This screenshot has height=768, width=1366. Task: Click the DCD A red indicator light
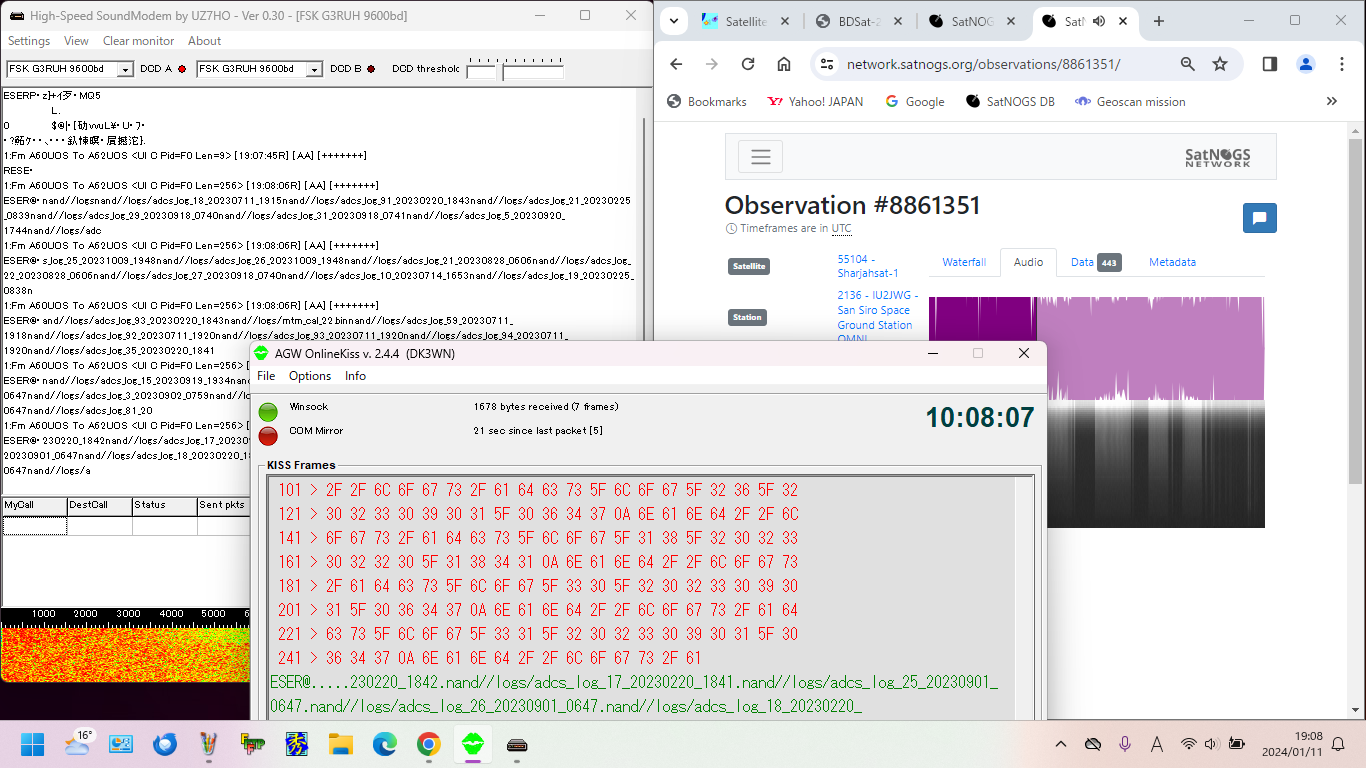click(x=181, y=69)
